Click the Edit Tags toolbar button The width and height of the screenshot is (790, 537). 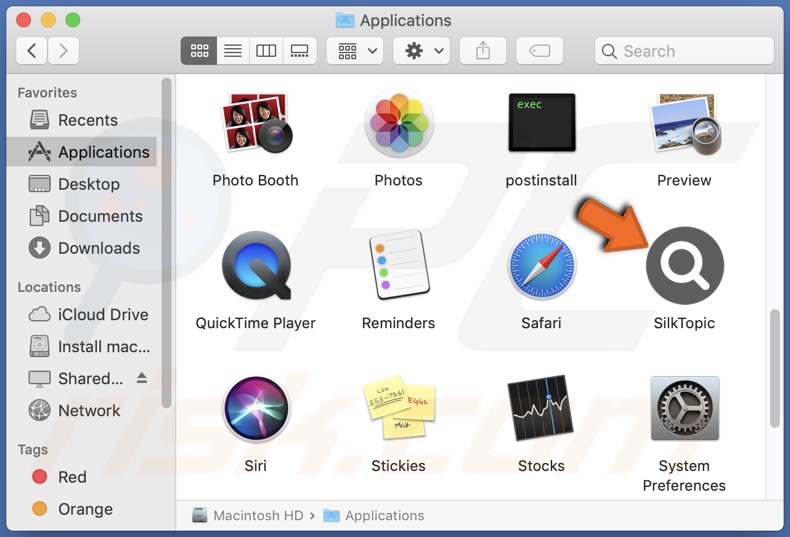pos(540,50)
